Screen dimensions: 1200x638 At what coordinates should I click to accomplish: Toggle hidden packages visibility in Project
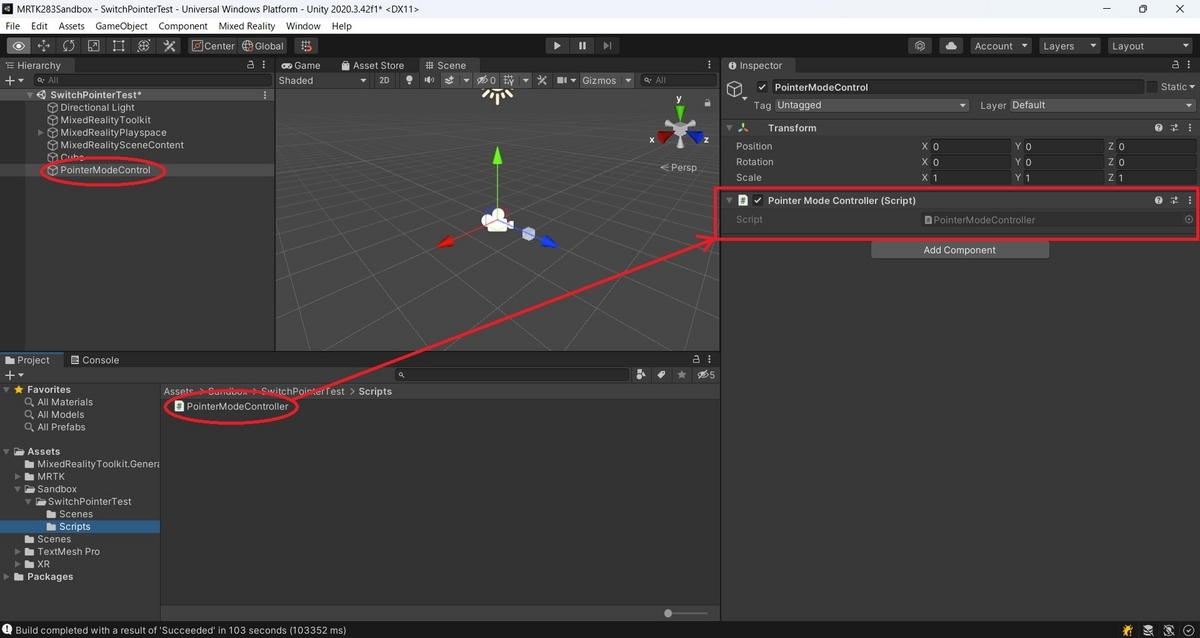pos(705,375)
